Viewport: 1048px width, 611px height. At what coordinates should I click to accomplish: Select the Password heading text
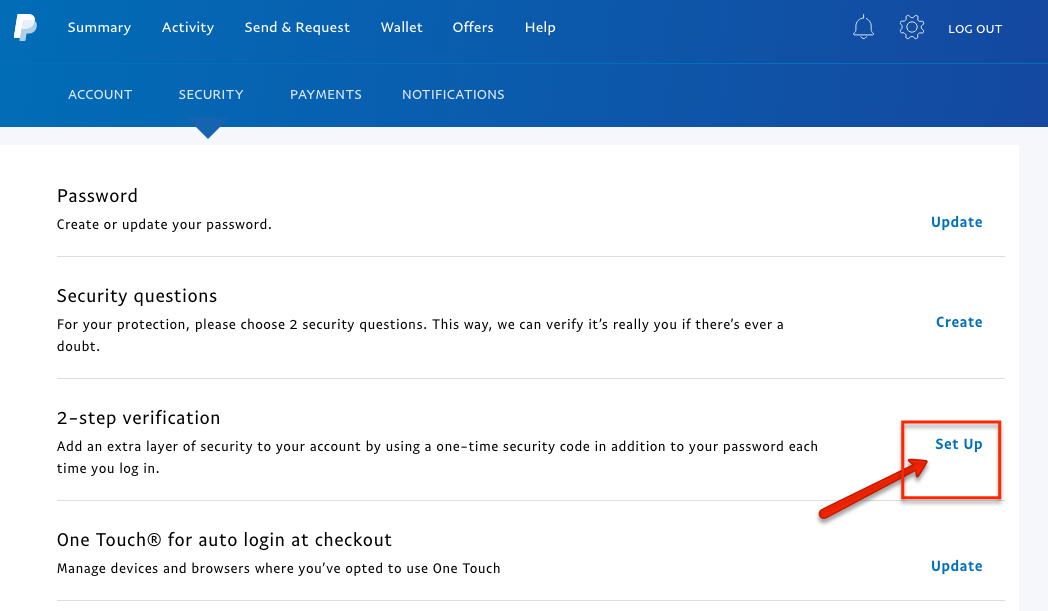98,196
